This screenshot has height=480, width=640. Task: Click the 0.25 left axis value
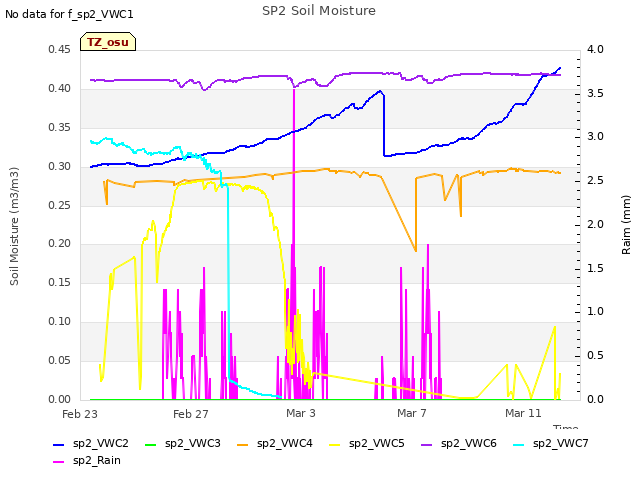60,205
